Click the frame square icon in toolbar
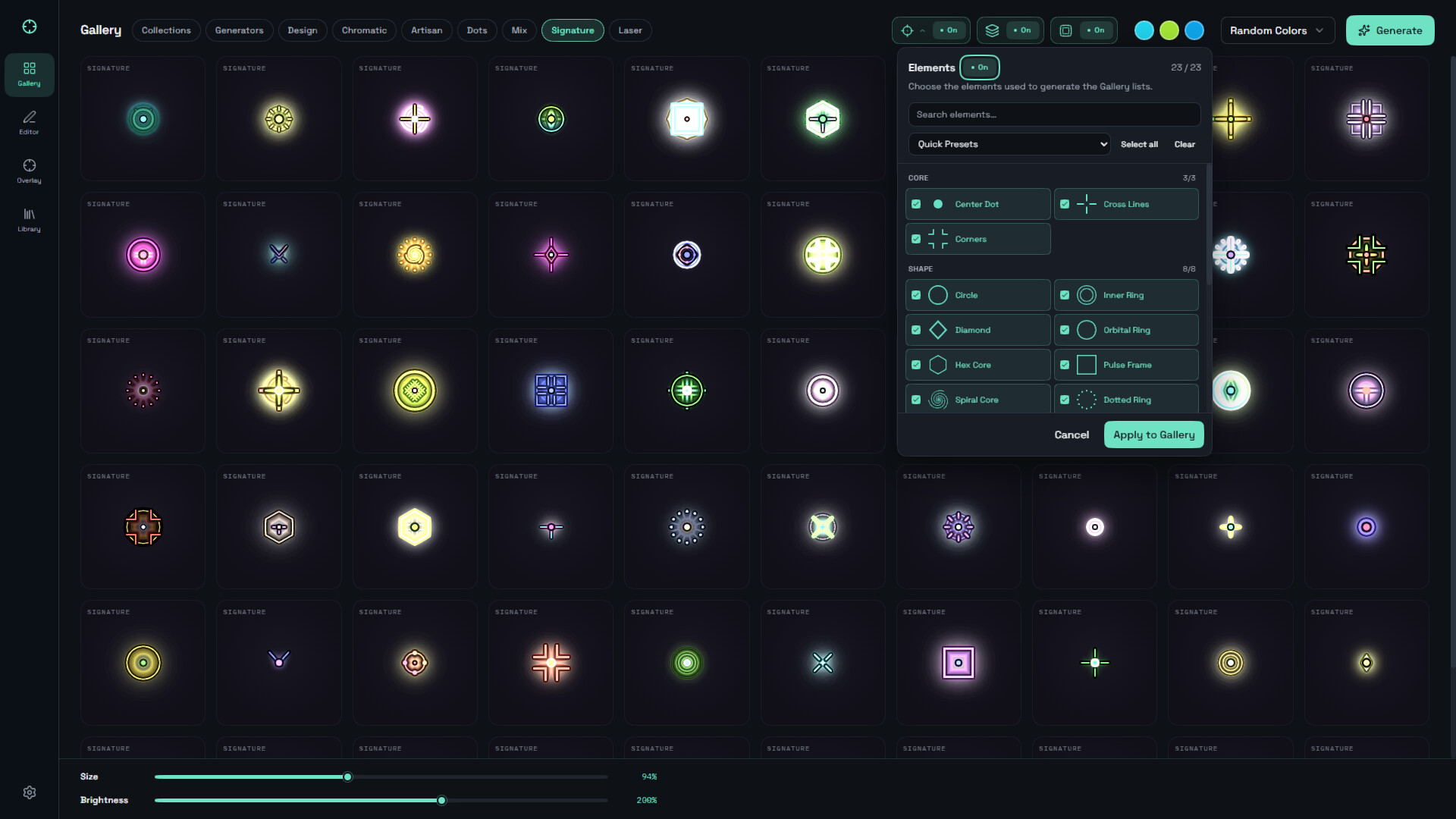The width and height of the screenshot is (1456, 819). click(x=1065, y=30)
